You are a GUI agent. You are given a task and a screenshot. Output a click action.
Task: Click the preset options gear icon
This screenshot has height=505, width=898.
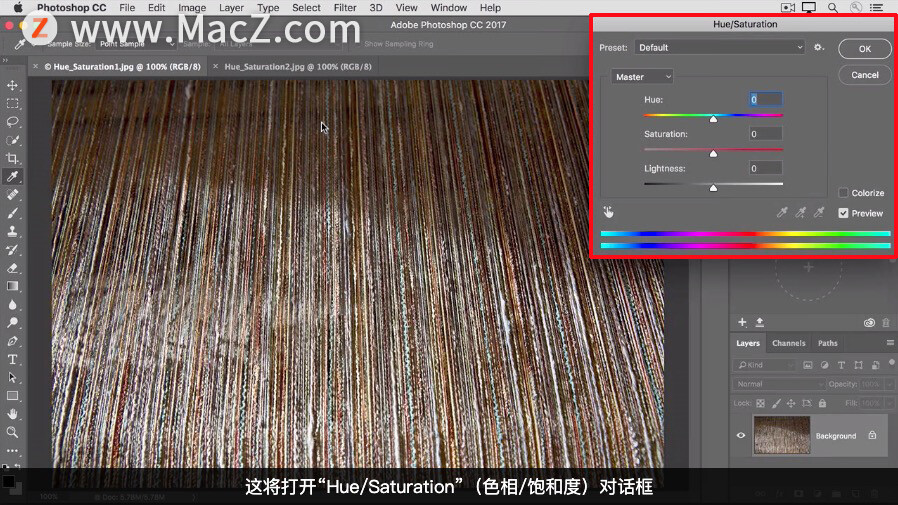point(819,48)
